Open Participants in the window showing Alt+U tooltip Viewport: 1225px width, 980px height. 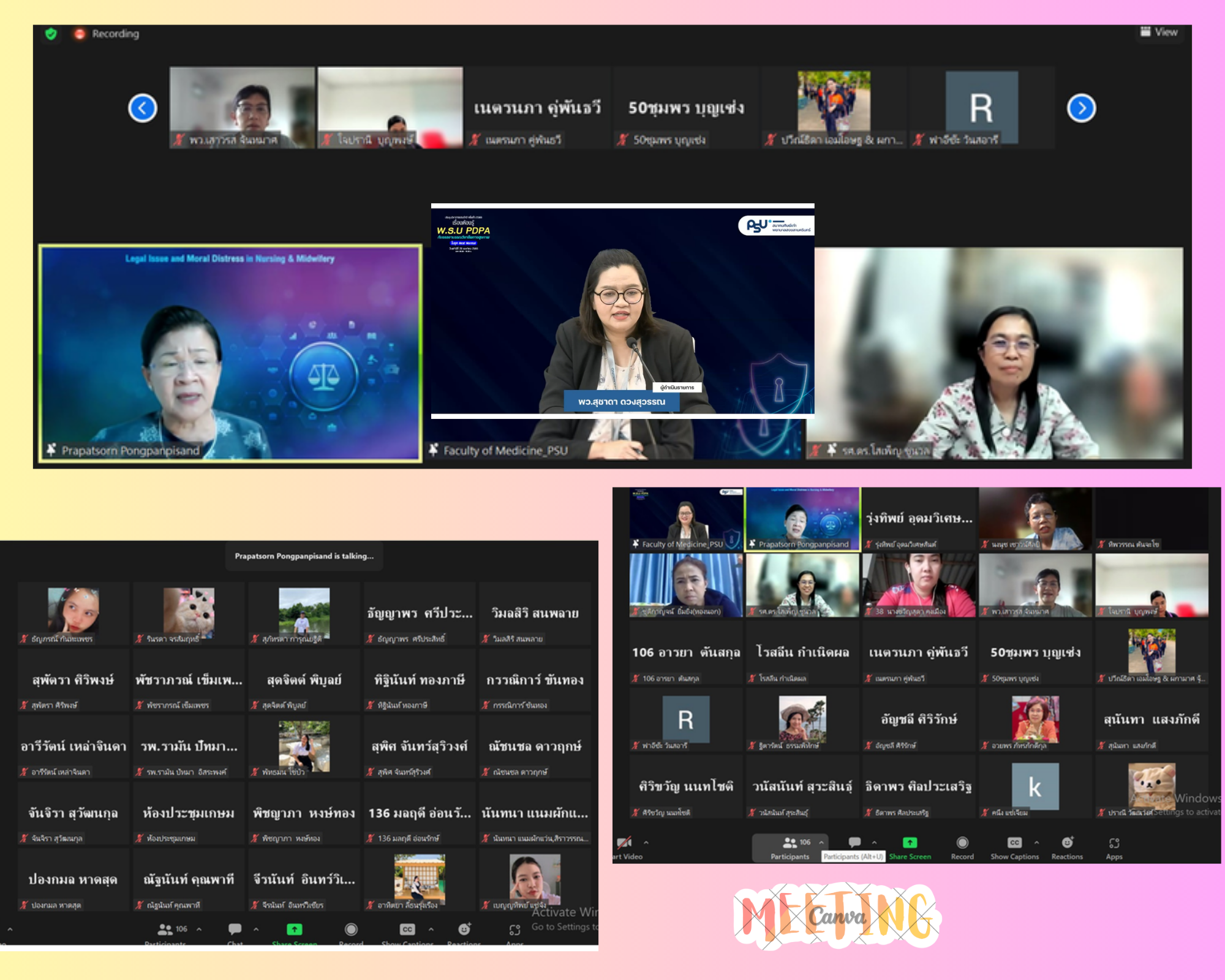pyautogui.click(x=790, y=848)
